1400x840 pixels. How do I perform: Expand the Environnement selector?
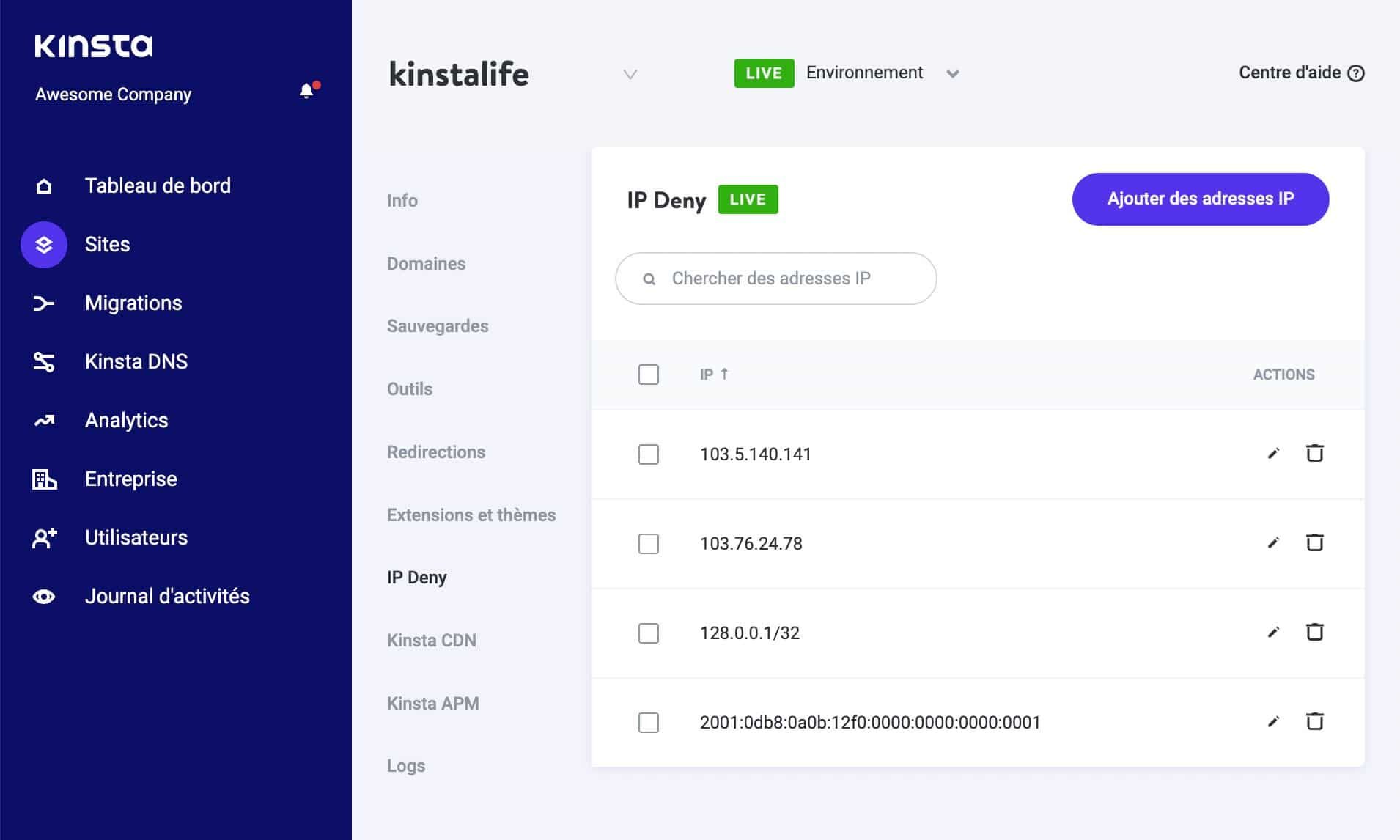click(954, 73)
